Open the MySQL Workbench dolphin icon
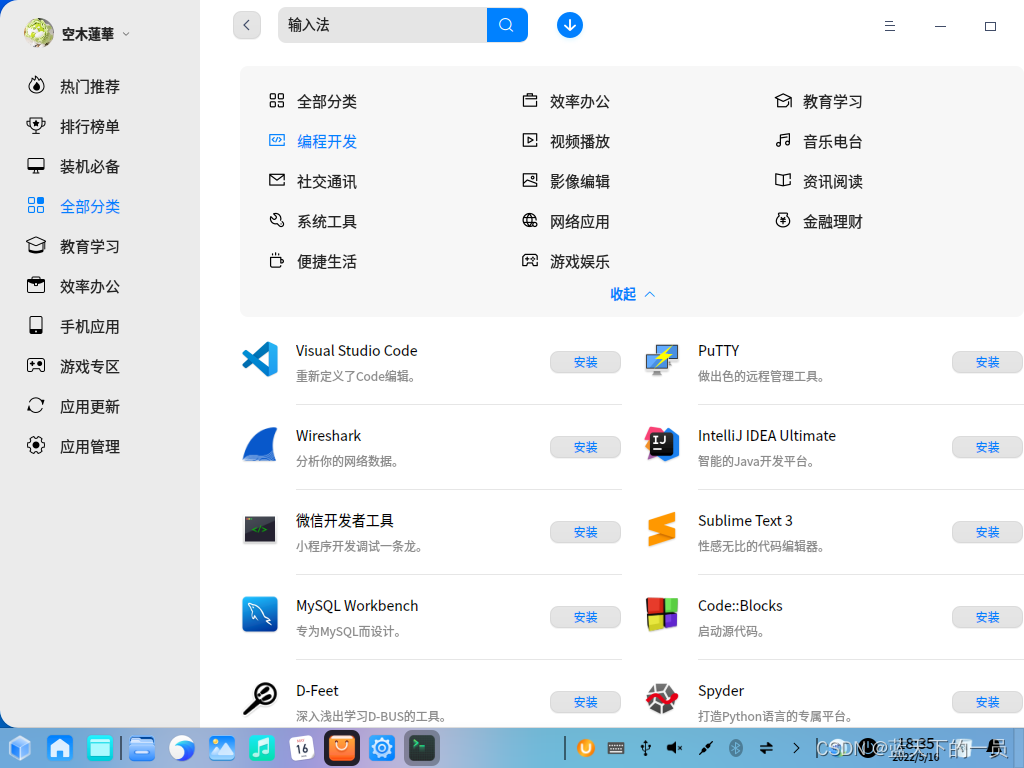The image size is (1024, 768). [x=260, y=614]
